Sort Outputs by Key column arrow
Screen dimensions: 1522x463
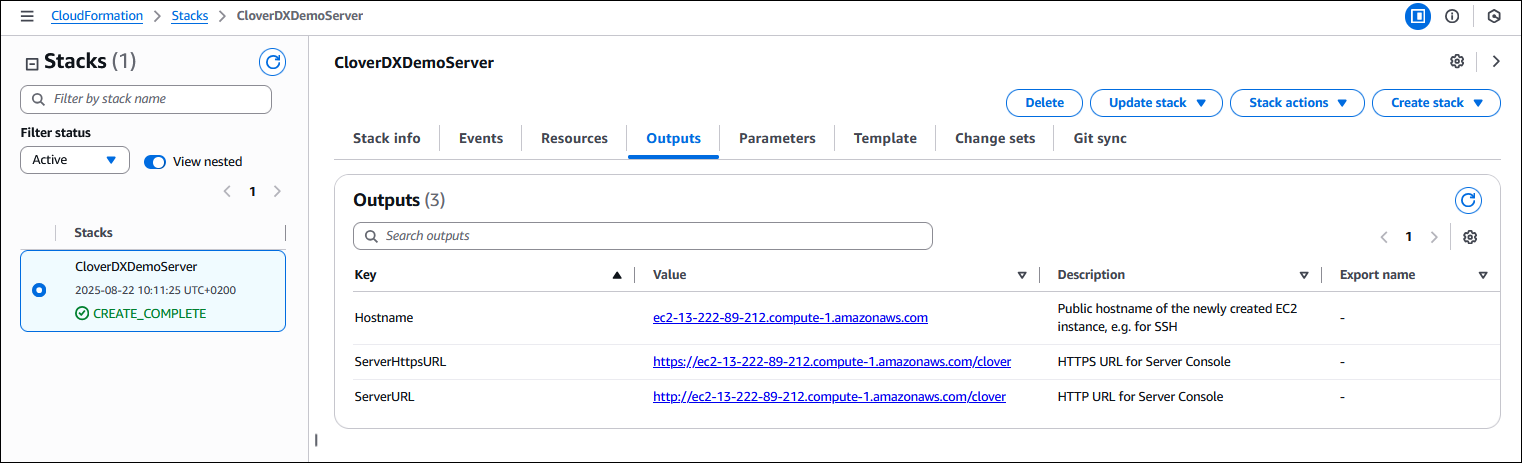click(617, 275)
